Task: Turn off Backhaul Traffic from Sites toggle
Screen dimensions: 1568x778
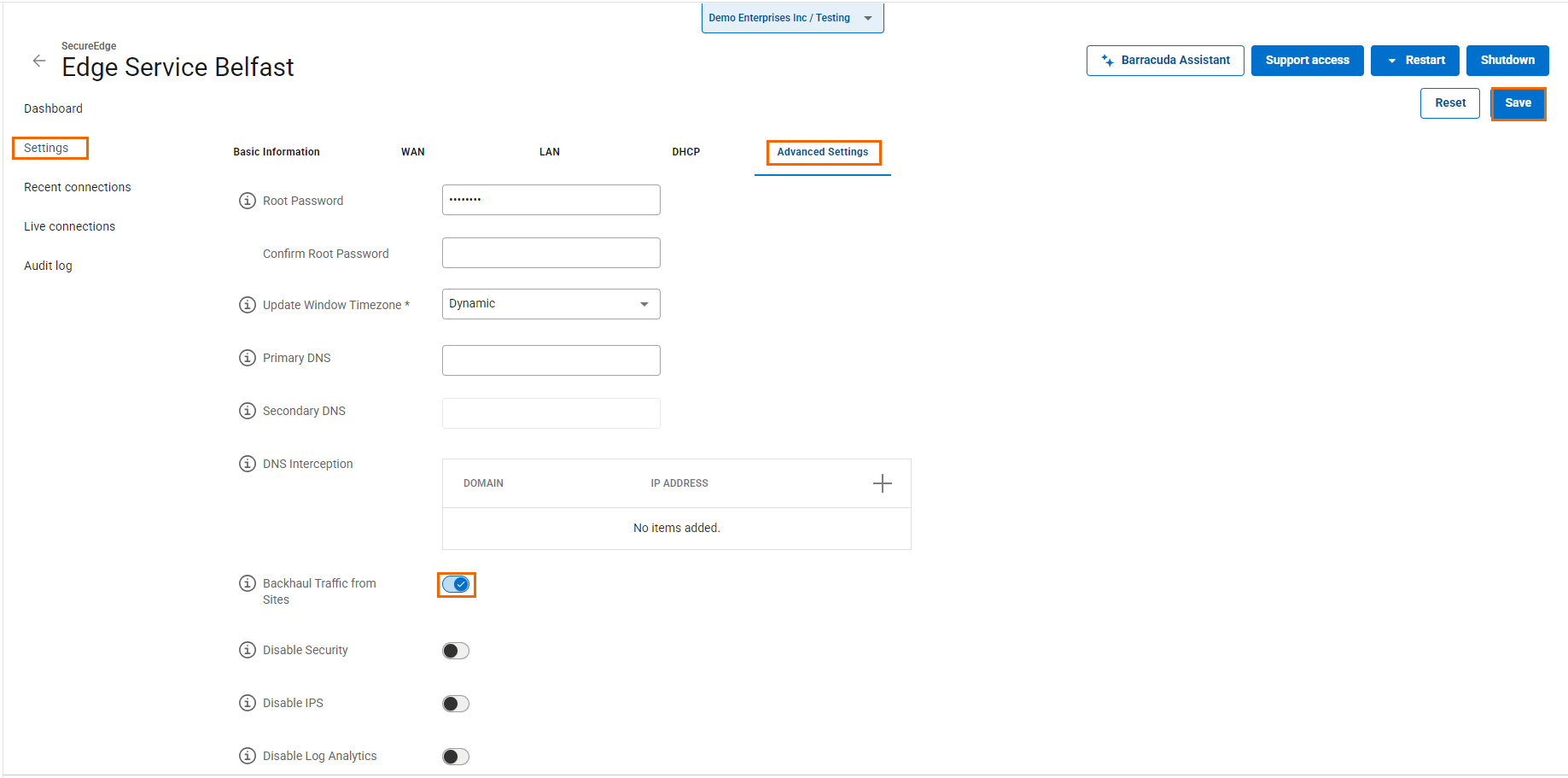Action: [456, 585]
